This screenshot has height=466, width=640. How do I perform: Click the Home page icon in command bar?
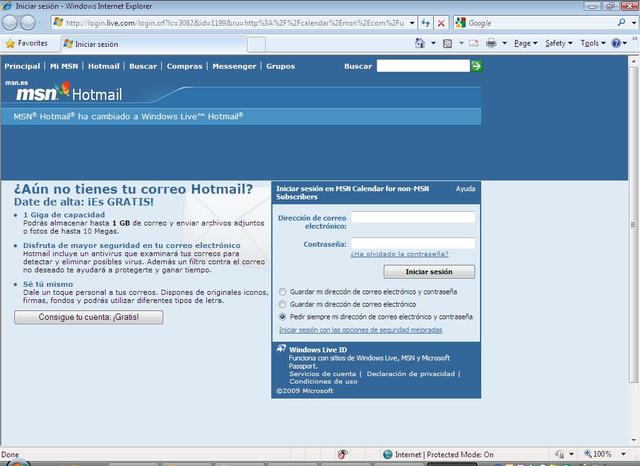pyautogui.click(x=420, y=43)
